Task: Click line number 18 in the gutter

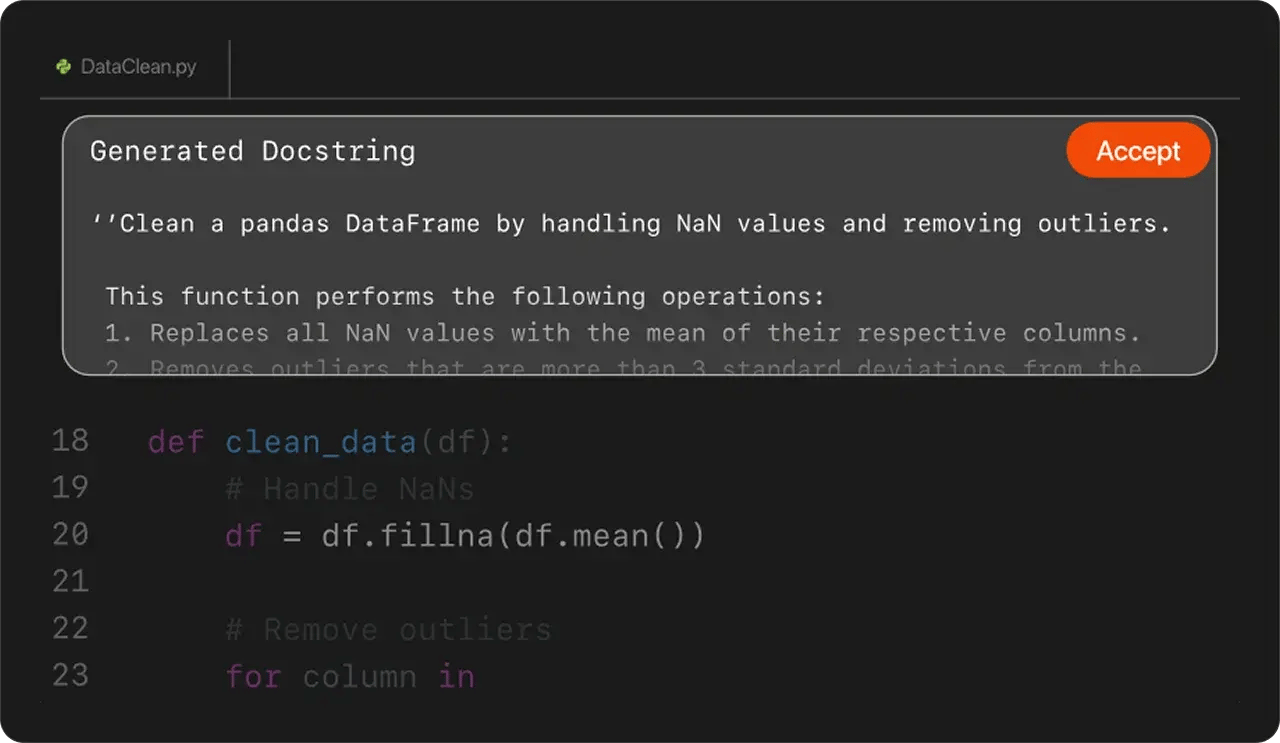Action: pos(70,440)
